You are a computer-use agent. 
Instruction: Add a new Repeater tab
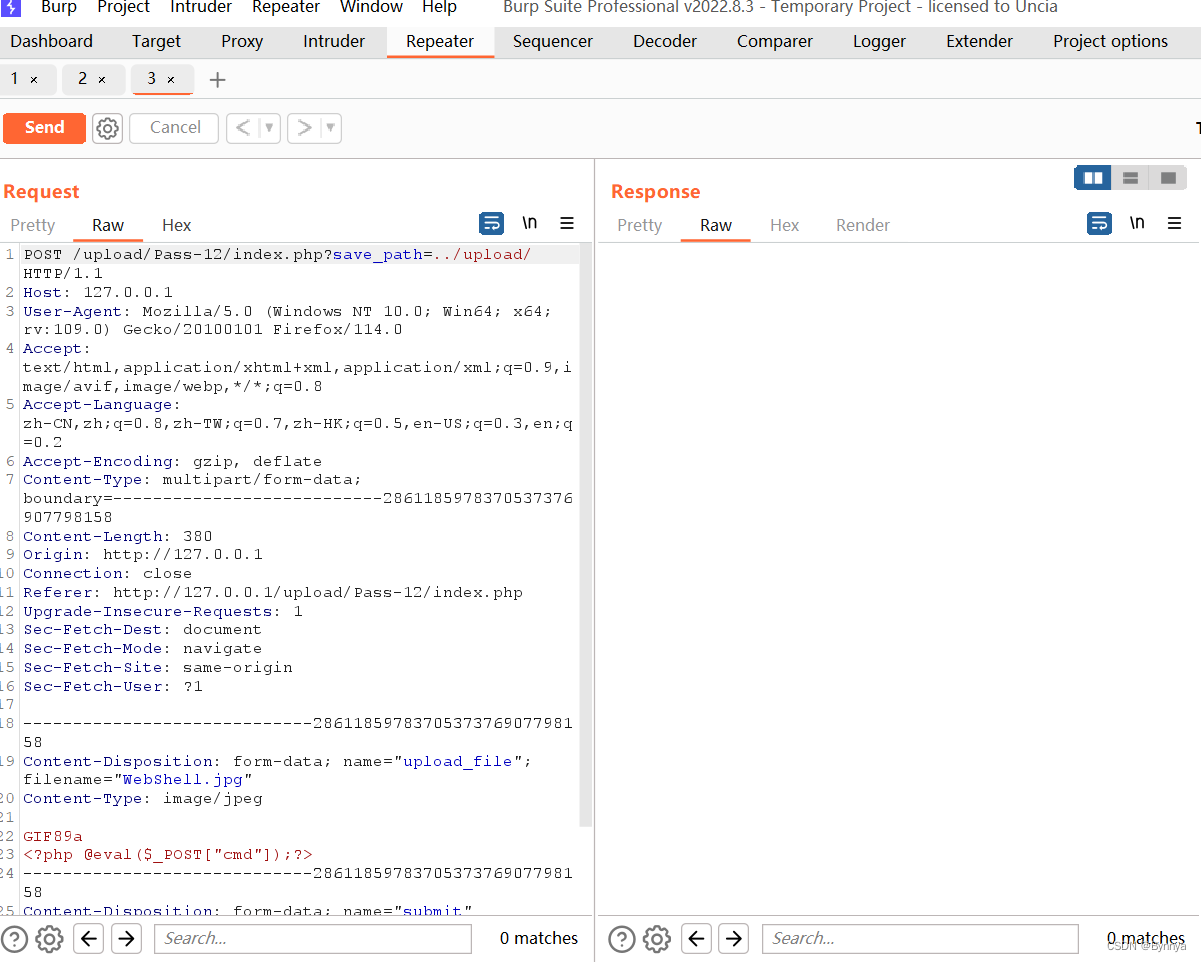[217, 80]
